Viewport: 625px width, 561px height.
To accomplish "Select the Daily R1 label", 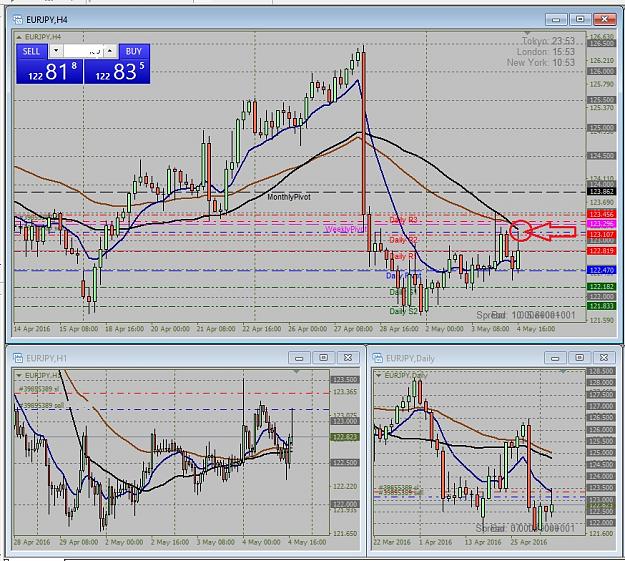I will coord(403,256).
